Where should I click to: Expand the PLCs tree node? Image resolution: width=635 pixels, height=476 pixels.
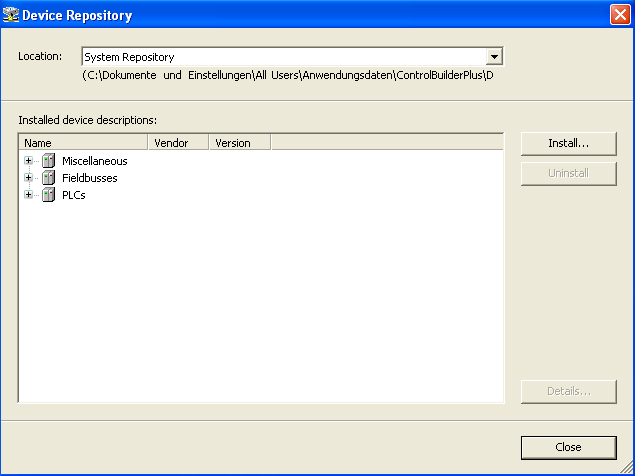point(29,195)
